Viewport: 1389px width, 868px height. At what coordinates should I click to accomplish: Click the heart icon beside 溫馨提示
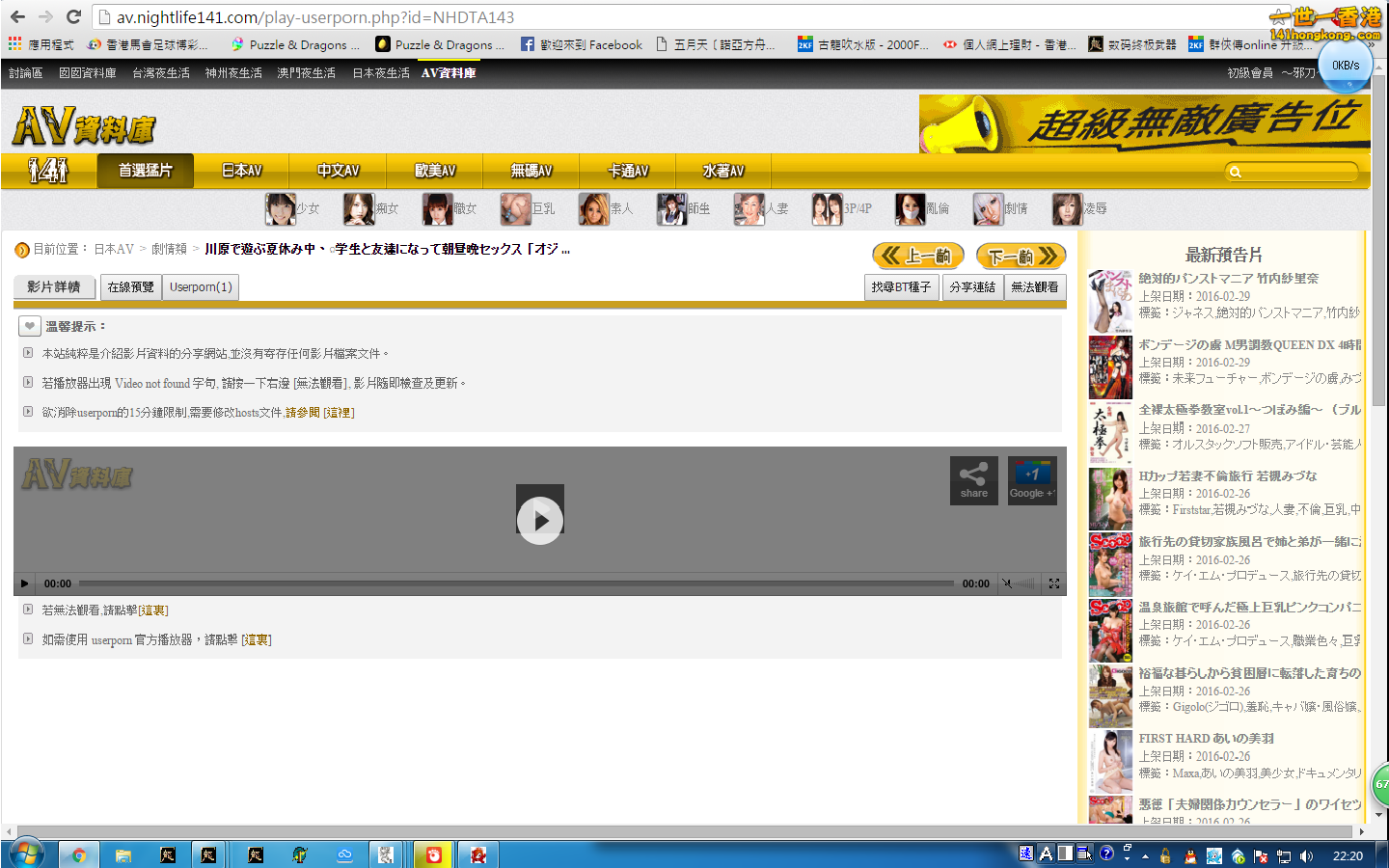[x=30, y=326]
